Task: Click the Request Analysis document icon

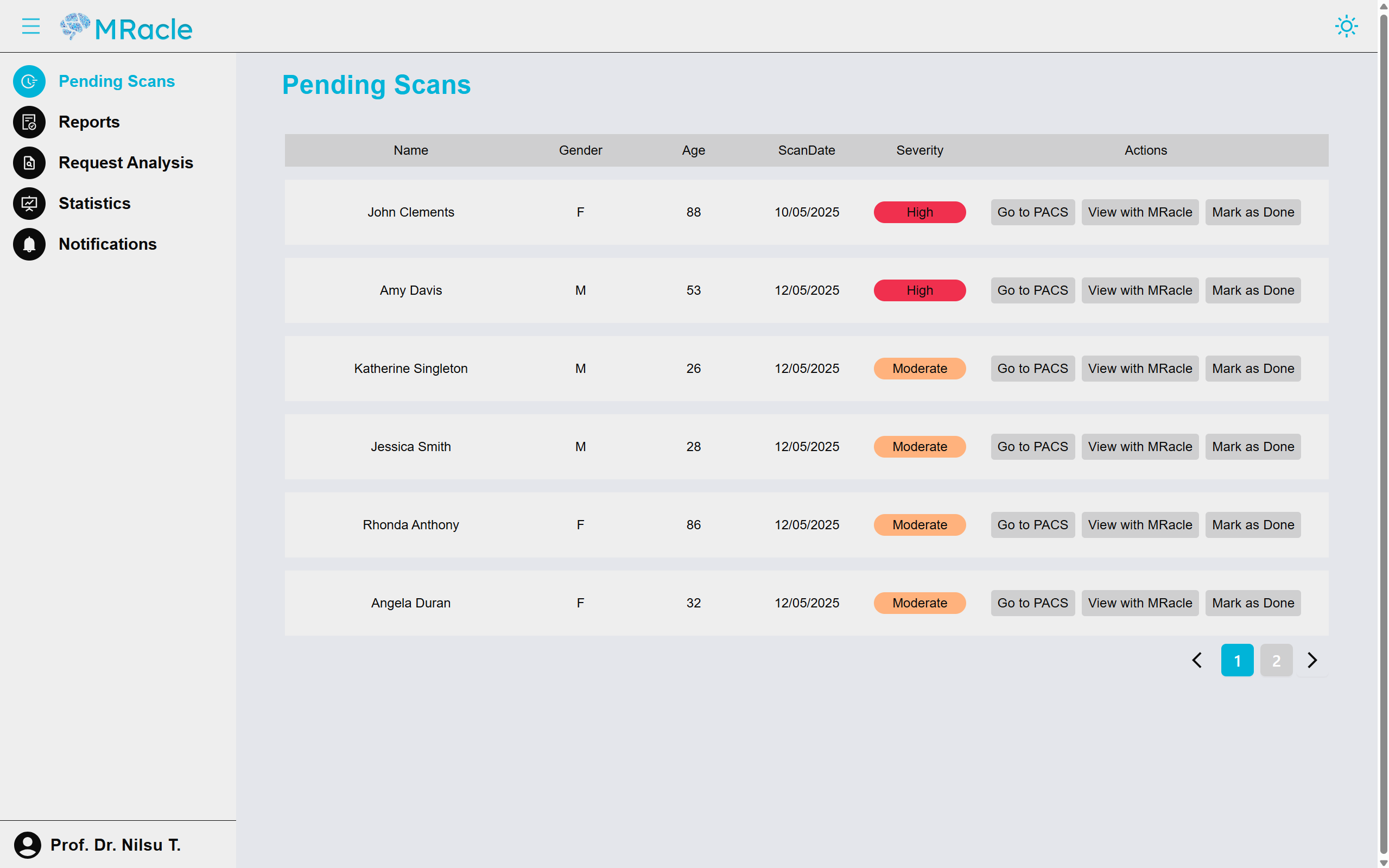Action: (29, 162)
